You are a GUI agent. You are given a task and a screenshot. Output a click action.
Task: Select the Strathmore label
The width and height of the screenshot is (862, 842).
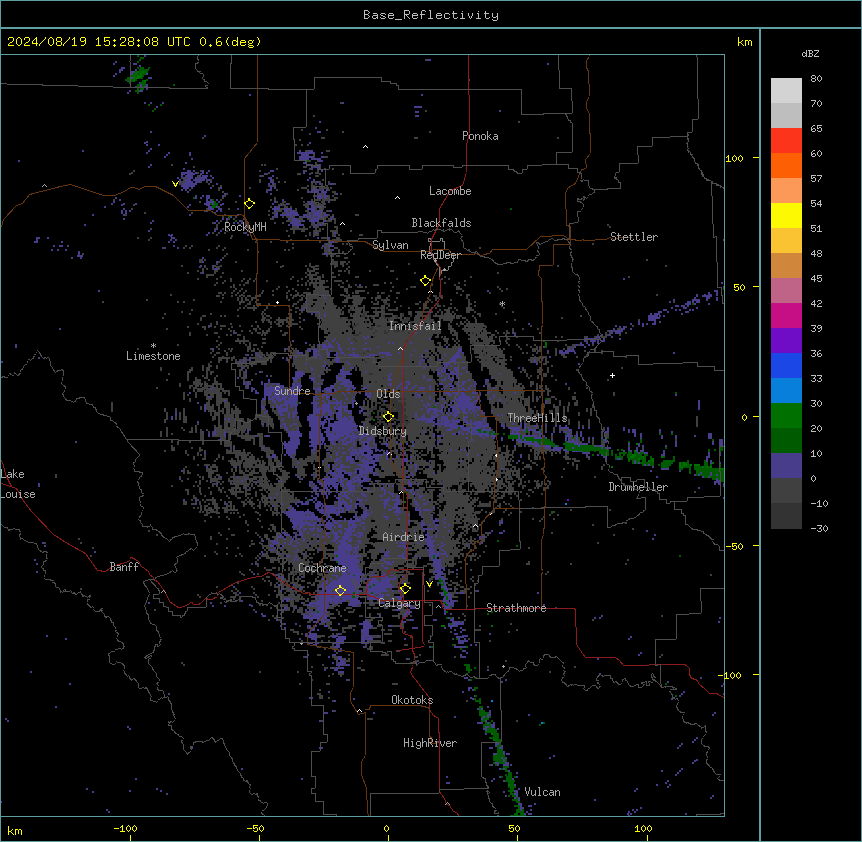coord(516,608)
